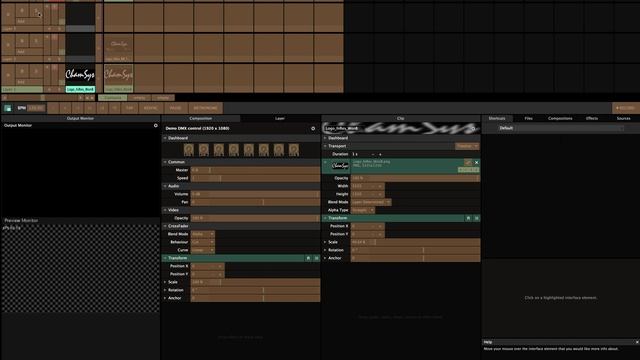640x360 pixels.
Task: Collapse the Common section
Action: (x=165, y=162)
